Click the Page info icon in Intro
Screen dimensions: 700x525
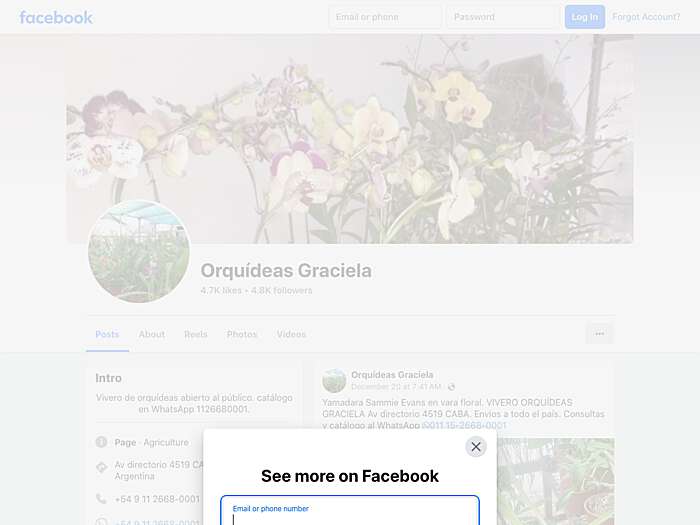101,442
